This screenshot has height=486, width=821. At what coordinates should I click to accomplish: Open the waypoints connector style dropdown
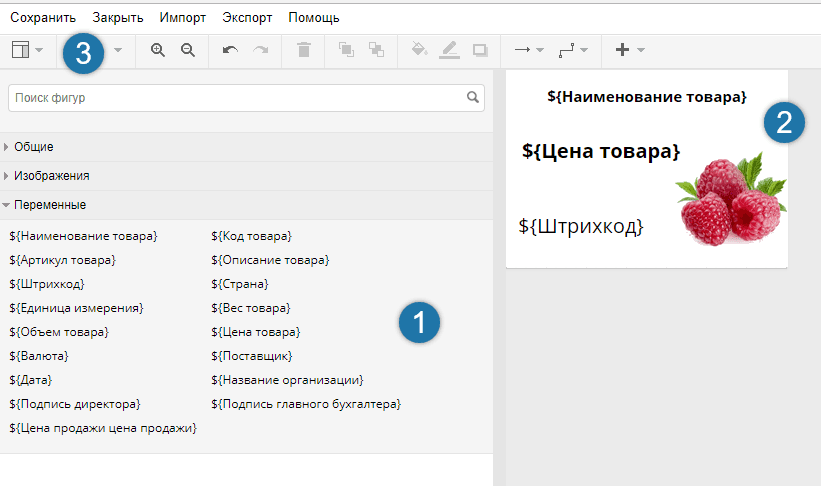[x=573, y=50]
